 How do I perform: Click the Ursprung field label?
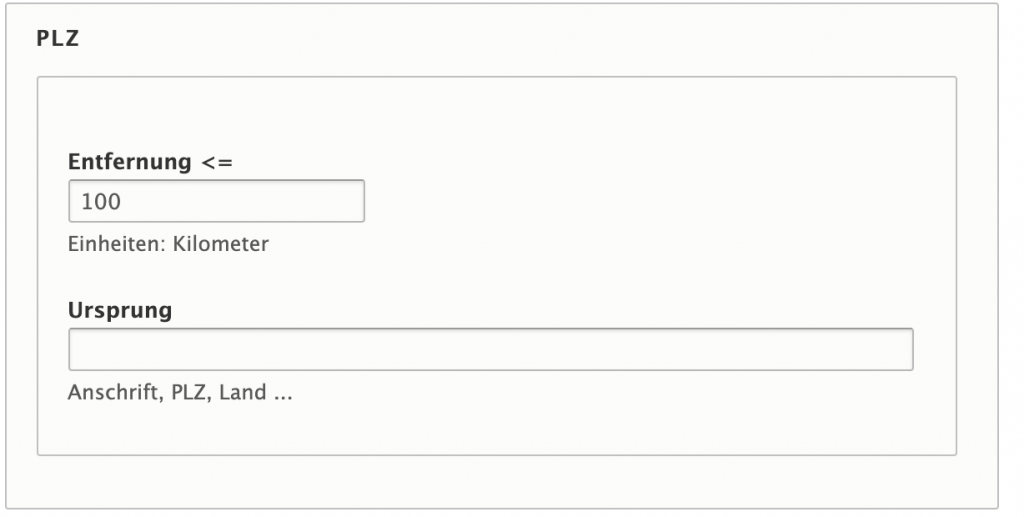120,311
